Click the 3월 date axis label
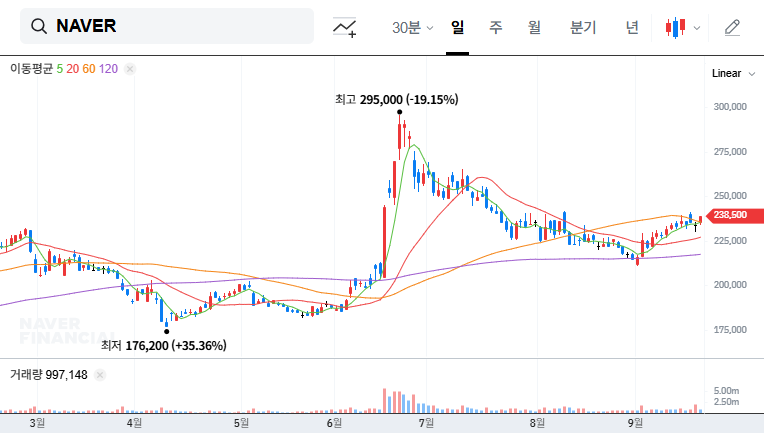Image resolution: width=764 pixels, height=433 pixels. (x=37, y=423)
